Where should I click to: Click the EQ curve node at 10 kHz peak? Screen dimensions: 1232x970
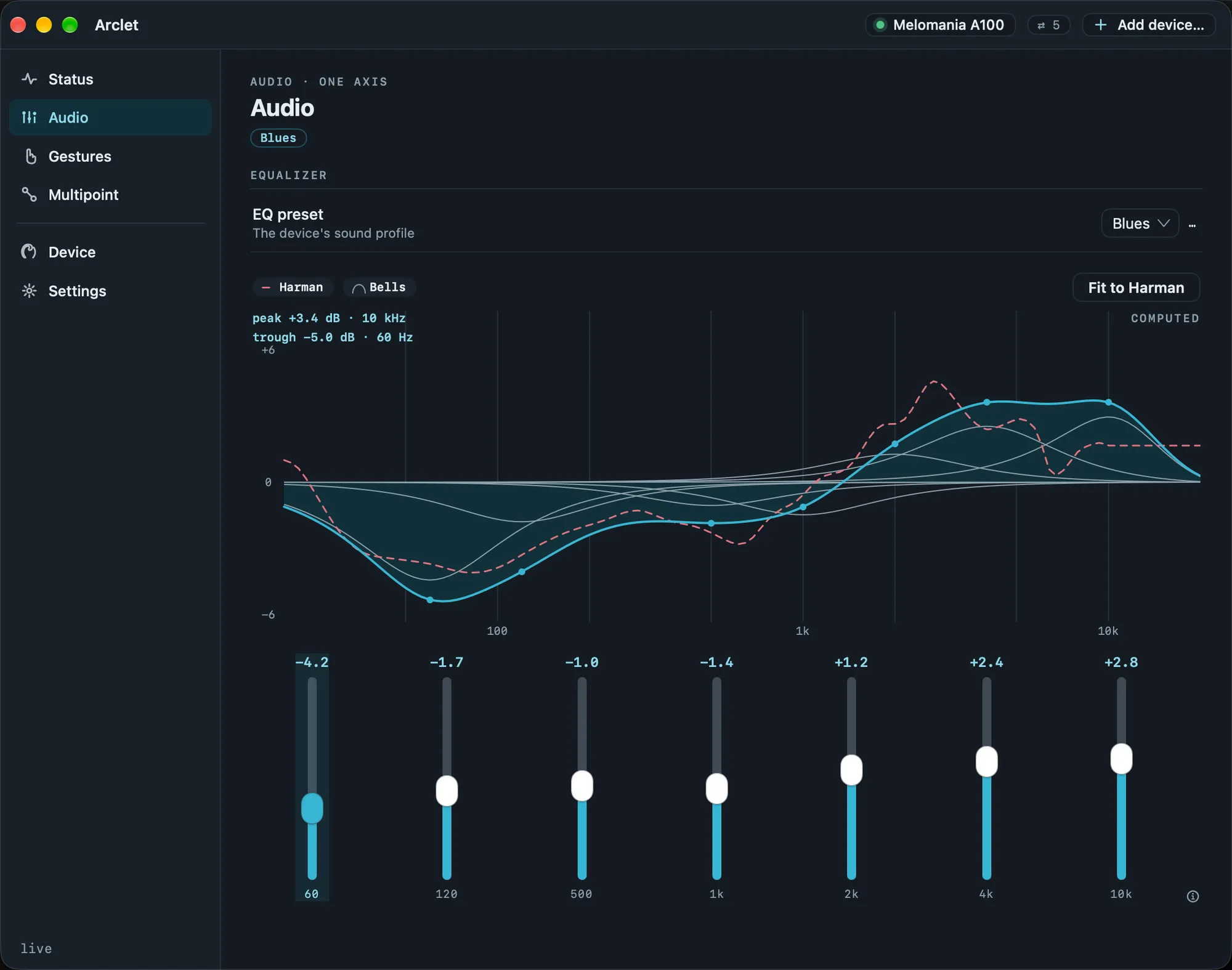pyautogui.click(x=1108, y=402)
